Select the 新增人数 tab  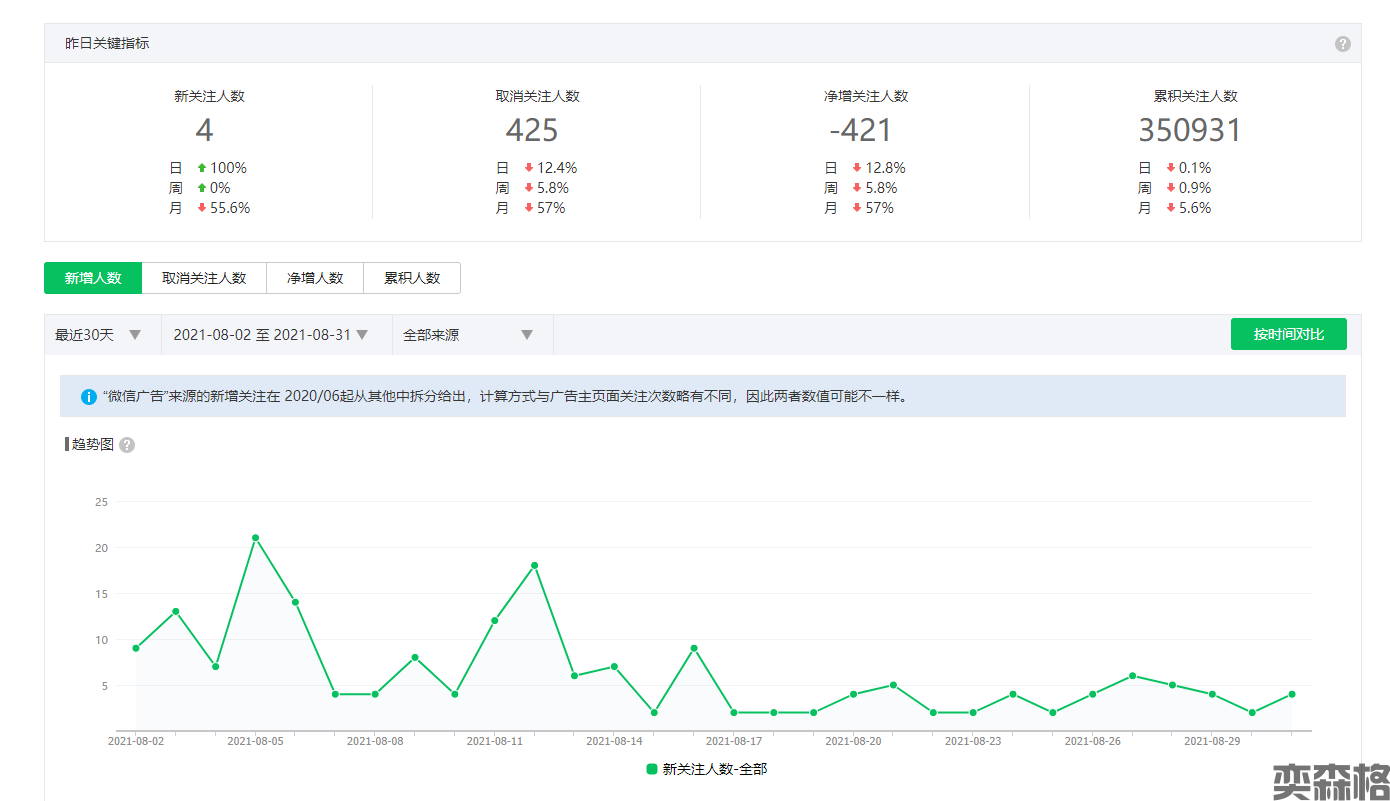coord(93,278)
